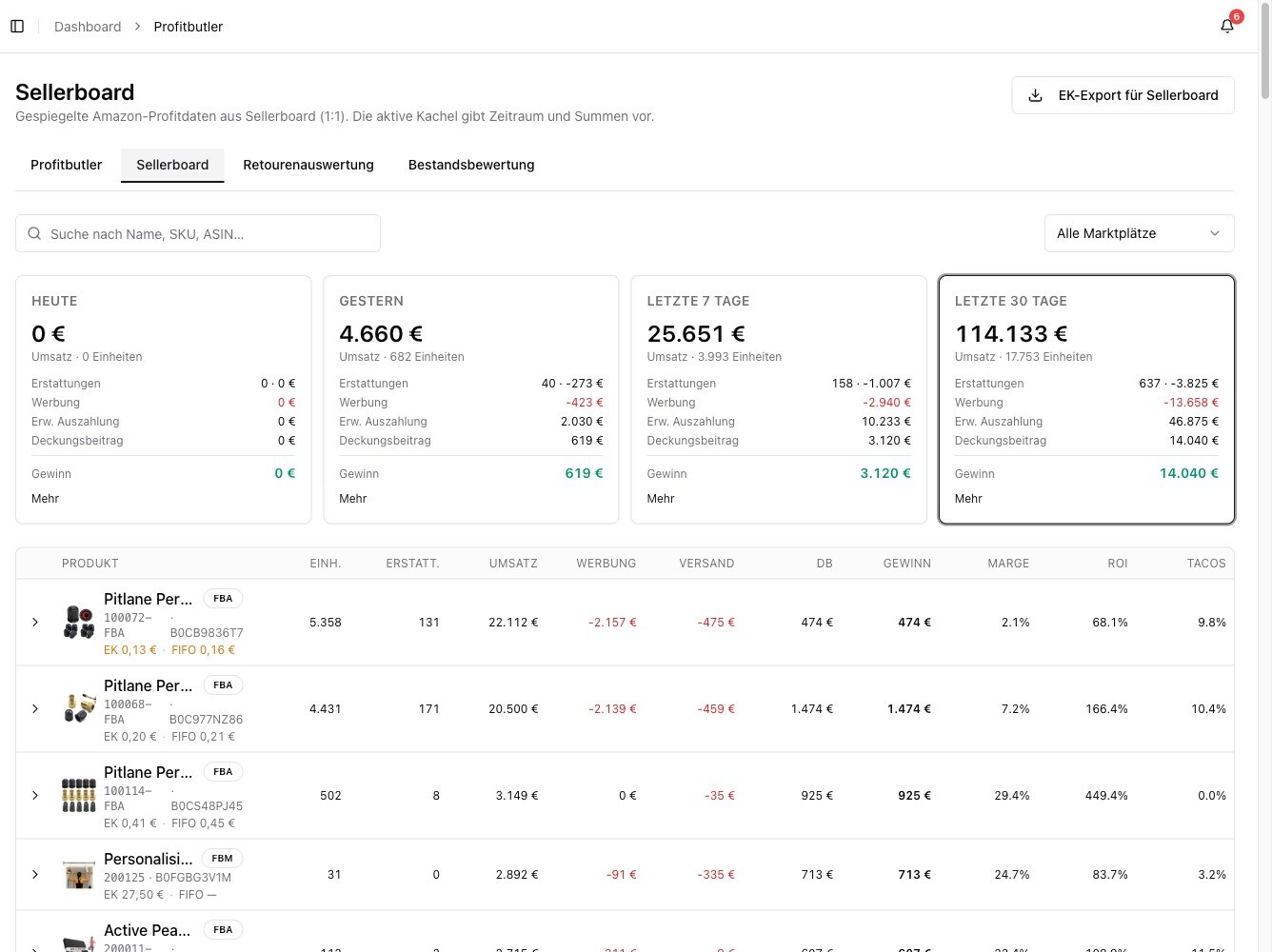Select the Sellerboard tab
The image size is (1272, 952).
172,165
